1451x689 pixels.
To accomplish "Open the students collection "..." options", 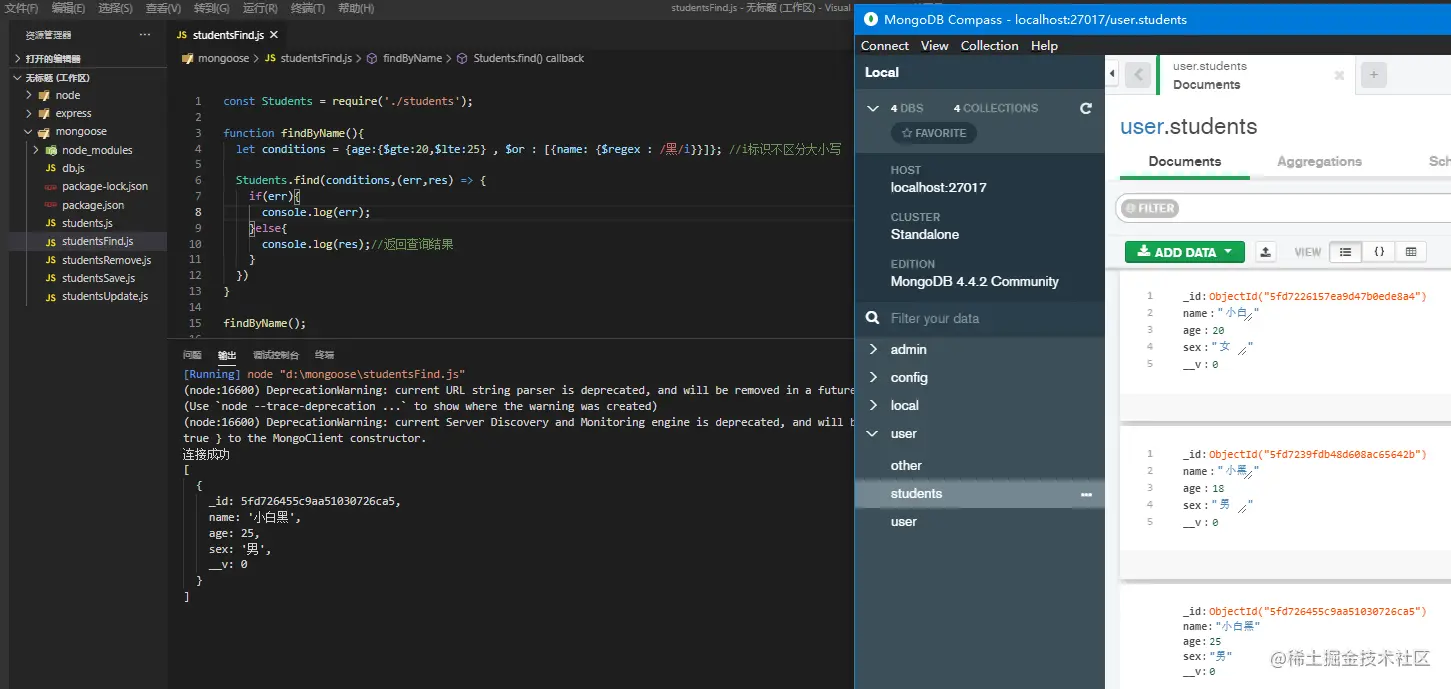I will 1086,494.
